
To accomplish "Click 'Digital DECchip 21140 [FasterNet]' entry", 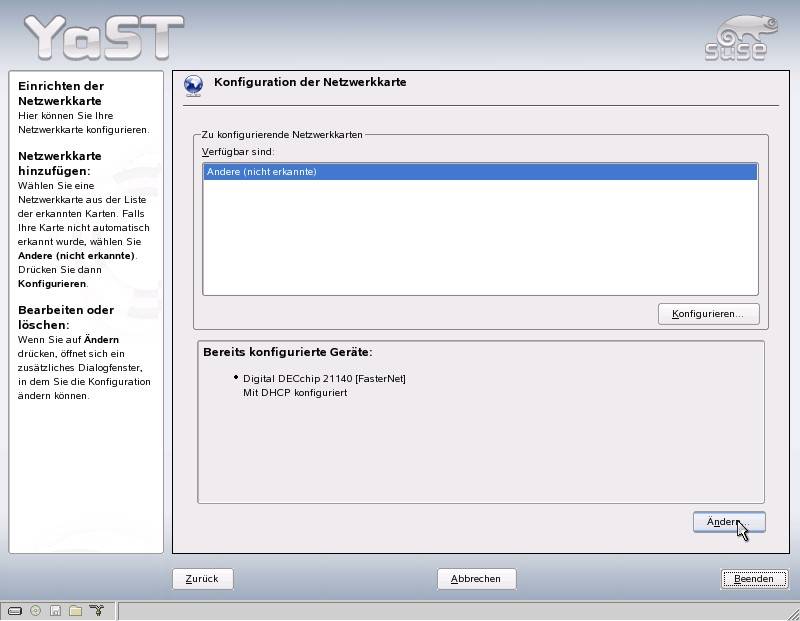I will [324, 379].
